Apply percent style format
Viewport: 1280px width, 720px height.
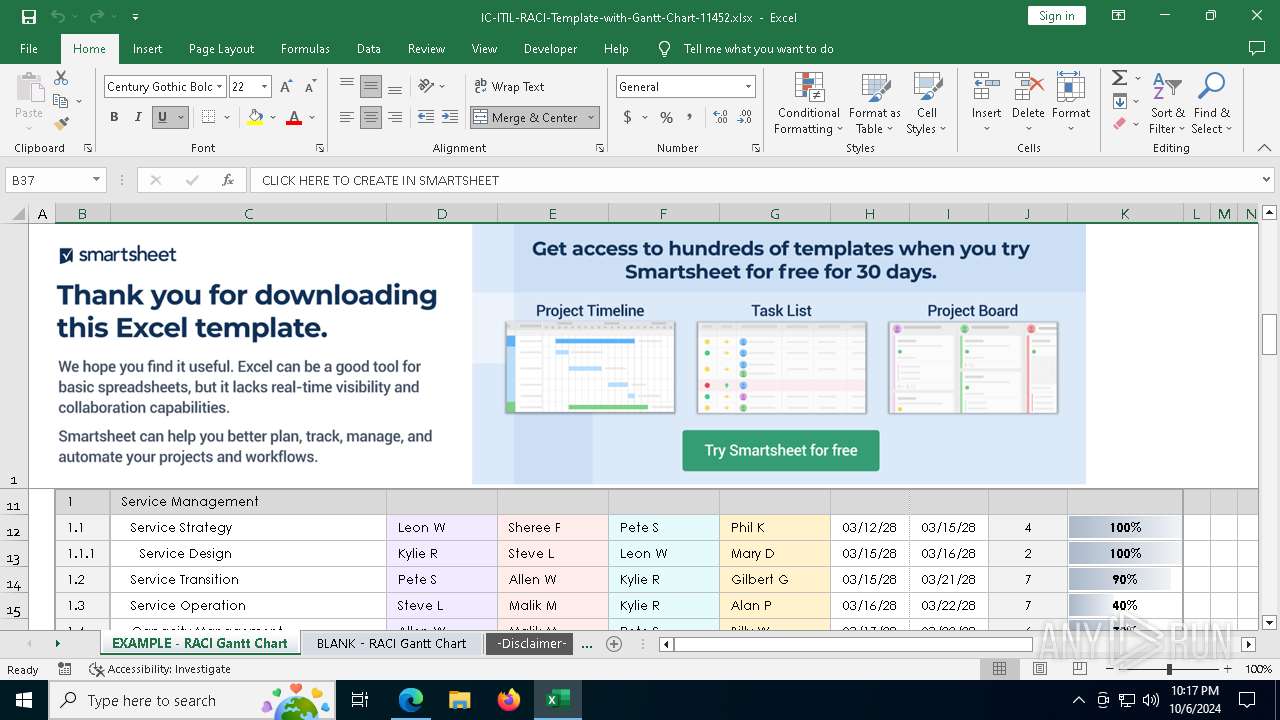pyautogui.click(x=666, y=117)
